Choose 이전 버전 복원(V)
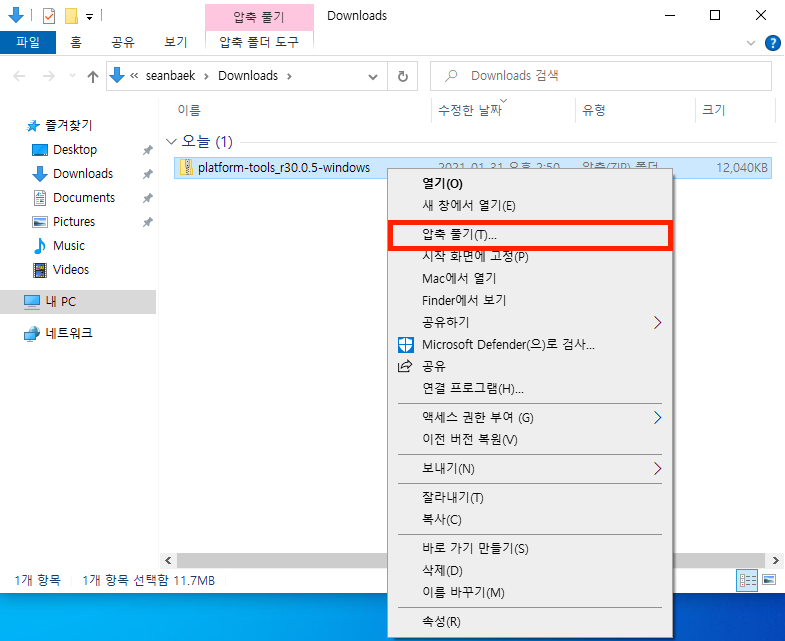Screen dimensions: 785x641 tap(530, 440)
